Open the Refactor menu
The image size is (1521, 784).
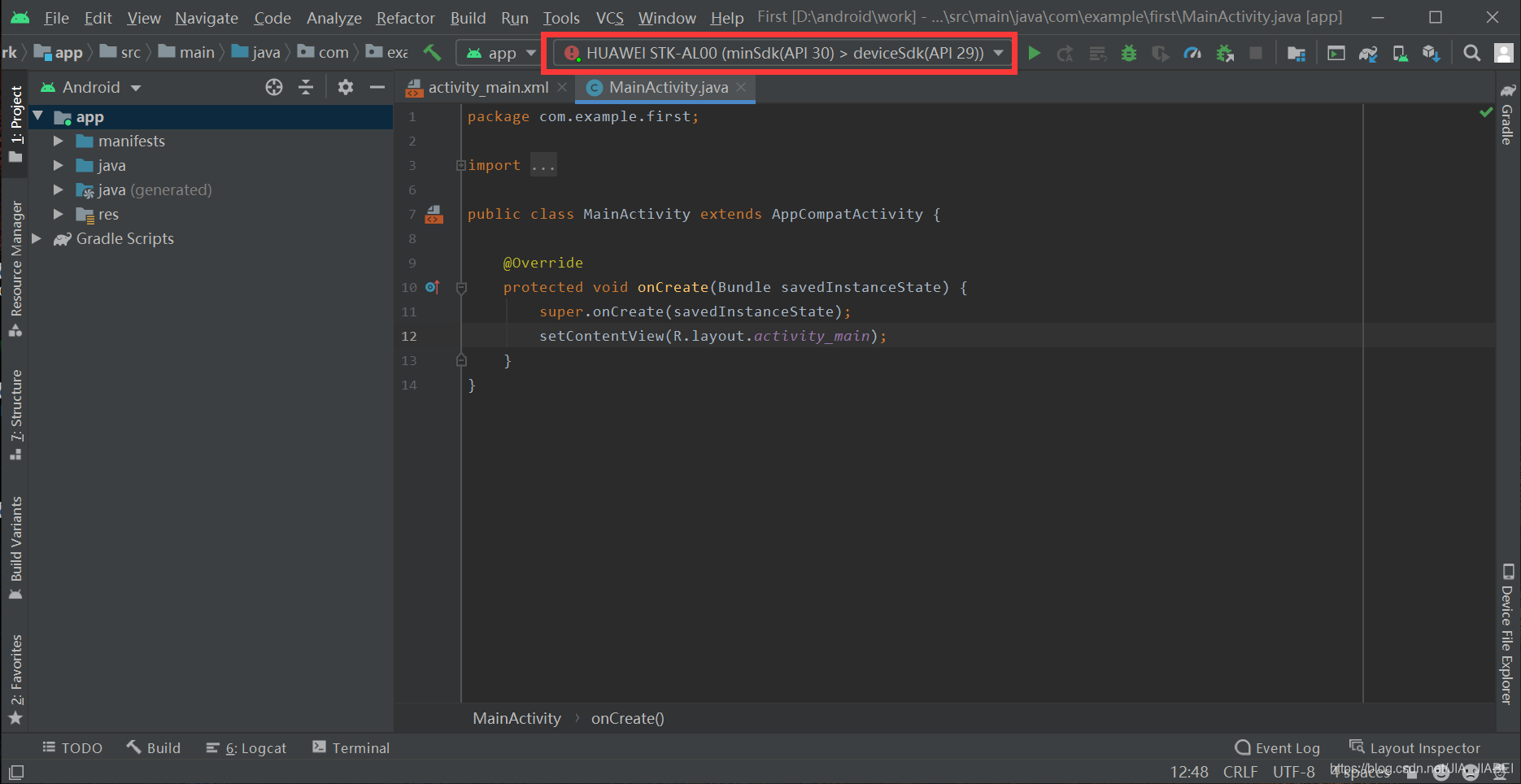pyautogui.click(x=405, y=18)
